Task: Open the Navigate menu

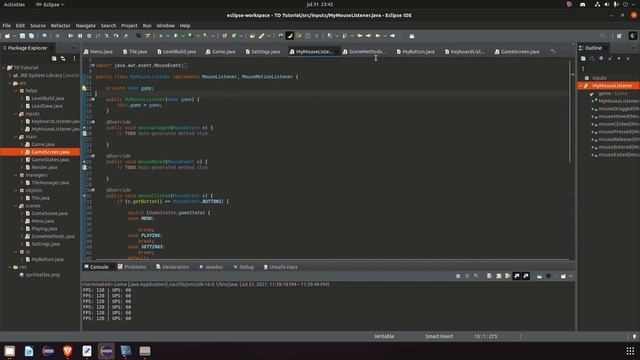Action: pyautogui.click(x=85, y=25)
